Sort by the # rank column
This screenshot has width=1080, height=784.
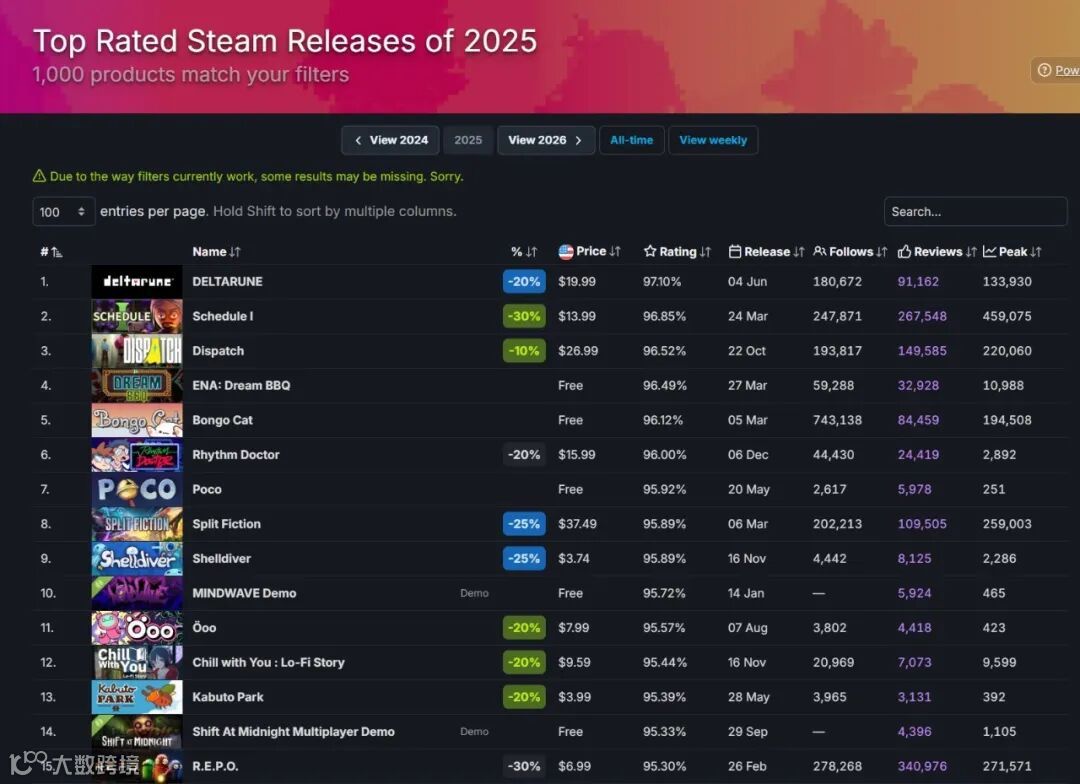(51, 252)
